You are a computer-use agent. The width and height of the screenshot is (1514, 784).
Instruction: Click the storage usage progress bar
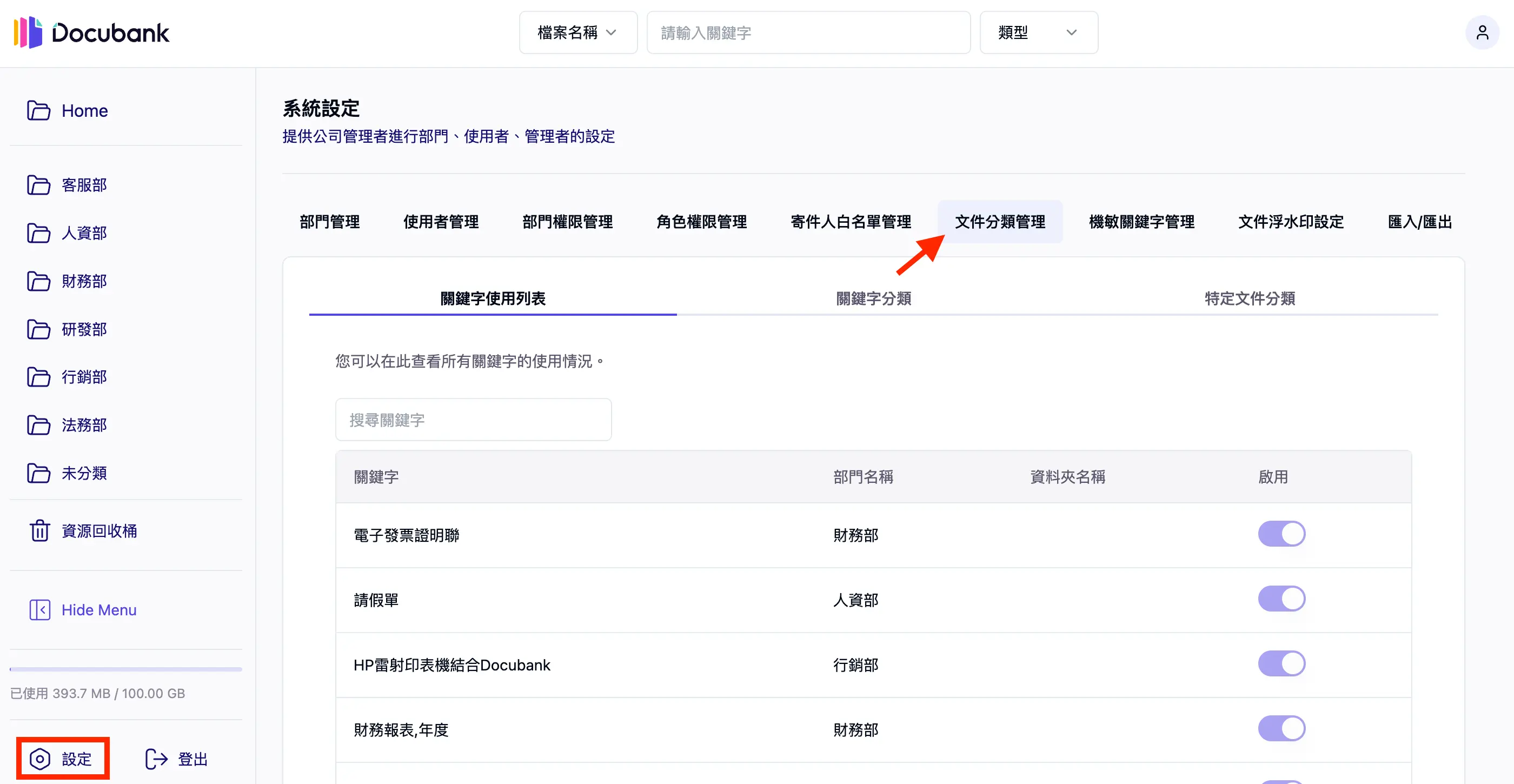(x=126, y=668)
